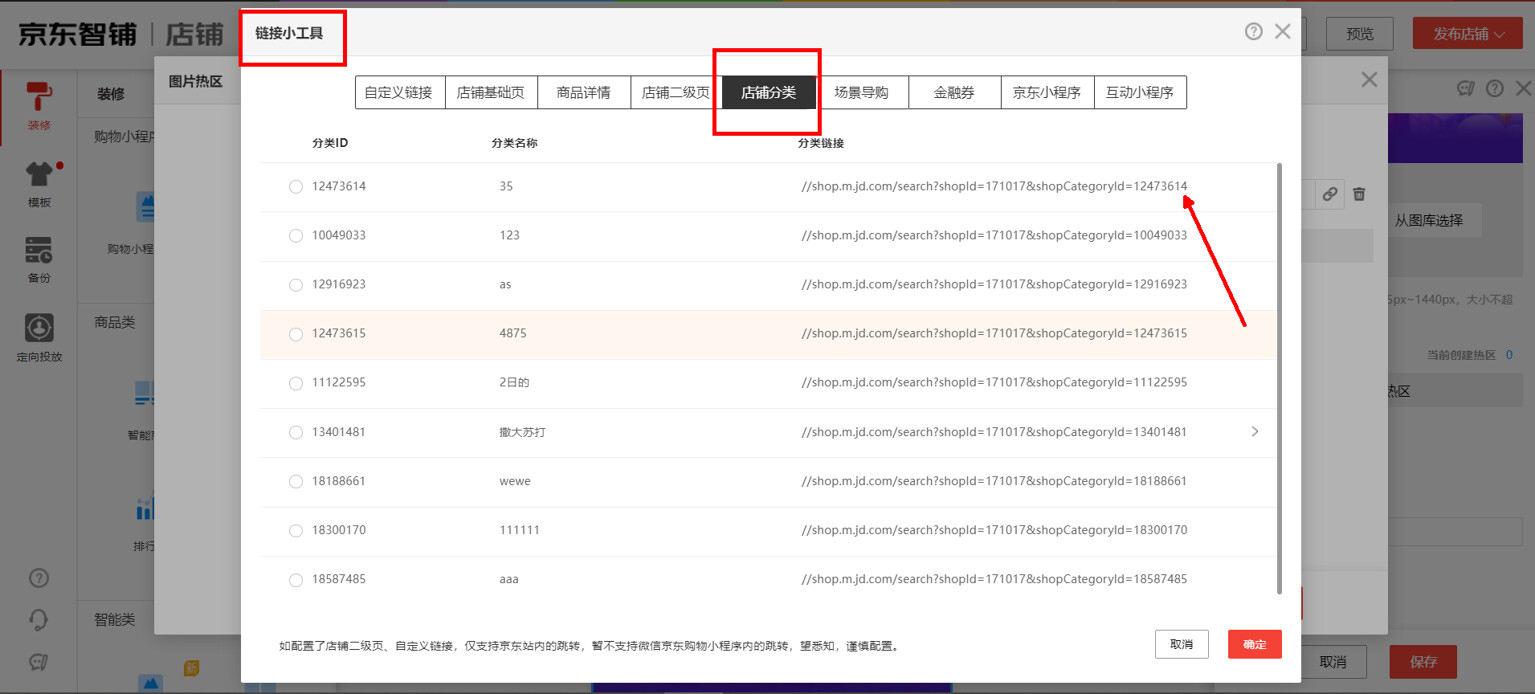Viewport: 1535px width, 694px height.
Task: Switch to the 场景导购 tab
Action: (x=863, y=92)
